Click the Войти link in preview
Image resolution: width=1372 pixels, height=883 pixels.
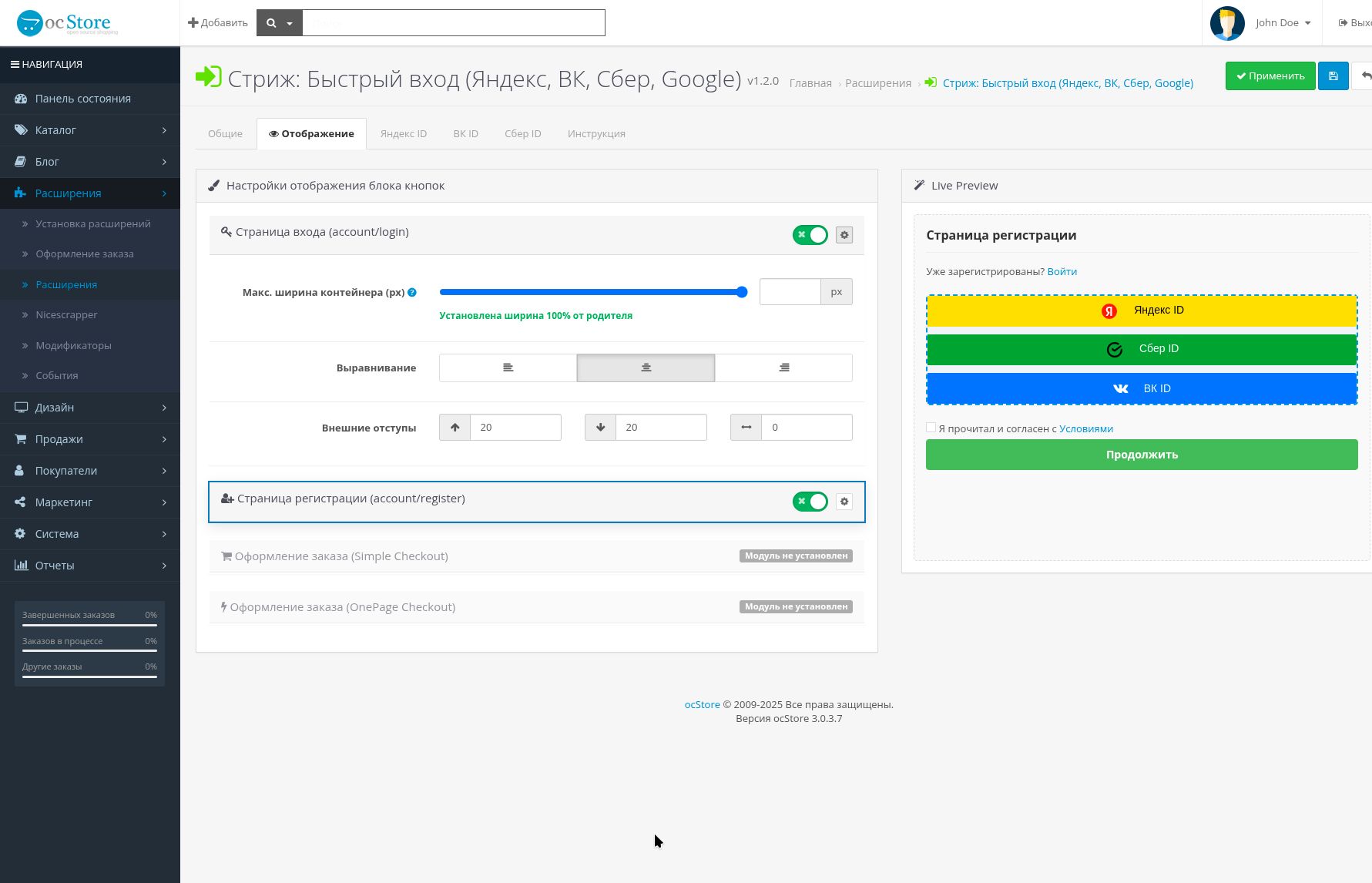pyautogui.click(x=1062, y=271)
